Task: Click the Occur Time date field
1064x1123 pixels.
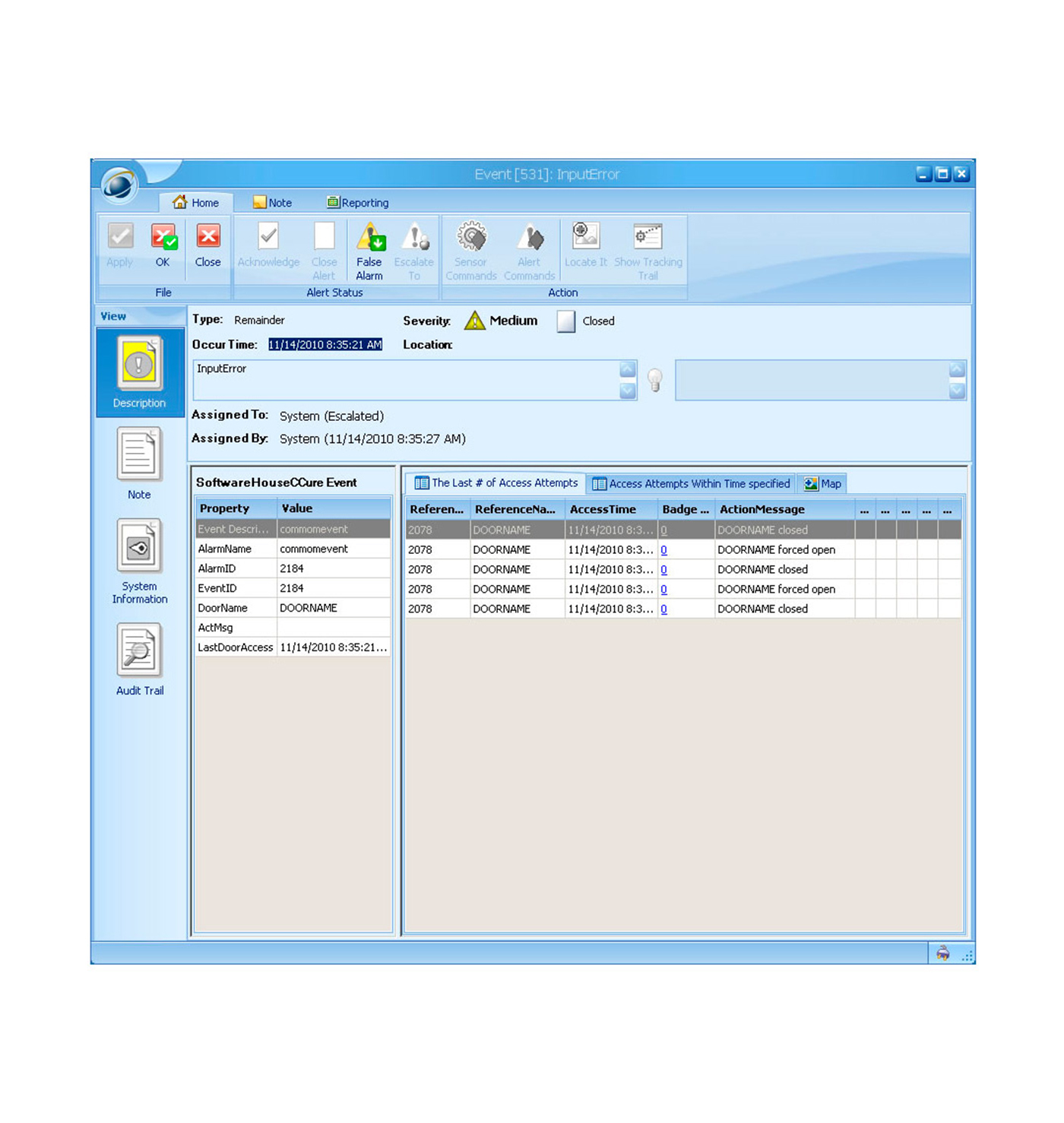Action: click(325, 345)
